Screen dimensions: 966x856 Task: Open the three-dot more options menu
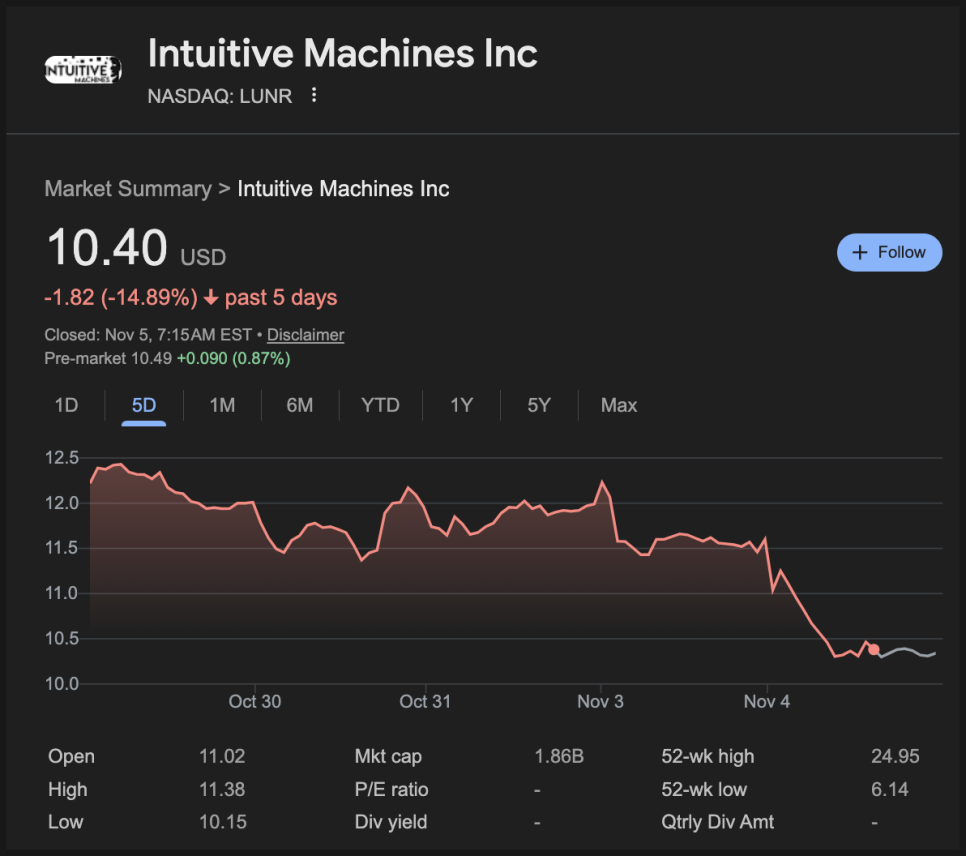(x=314, y=95)
